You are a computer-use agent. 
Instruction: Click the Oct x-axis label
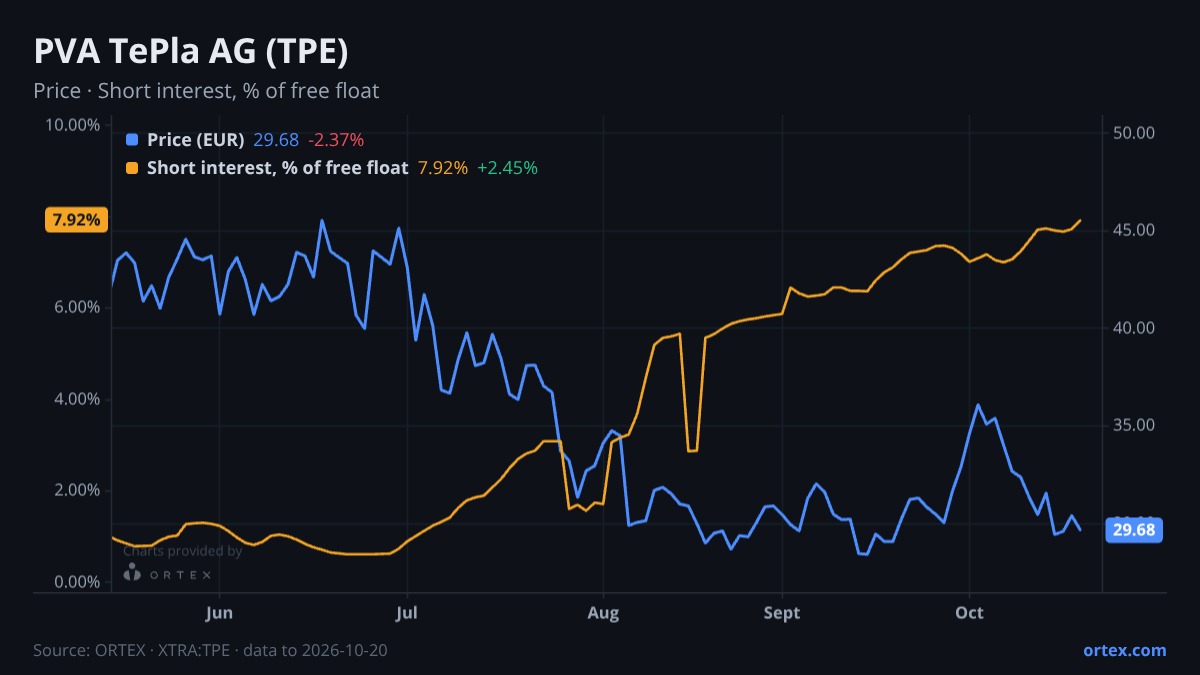[x=969, y=612]
